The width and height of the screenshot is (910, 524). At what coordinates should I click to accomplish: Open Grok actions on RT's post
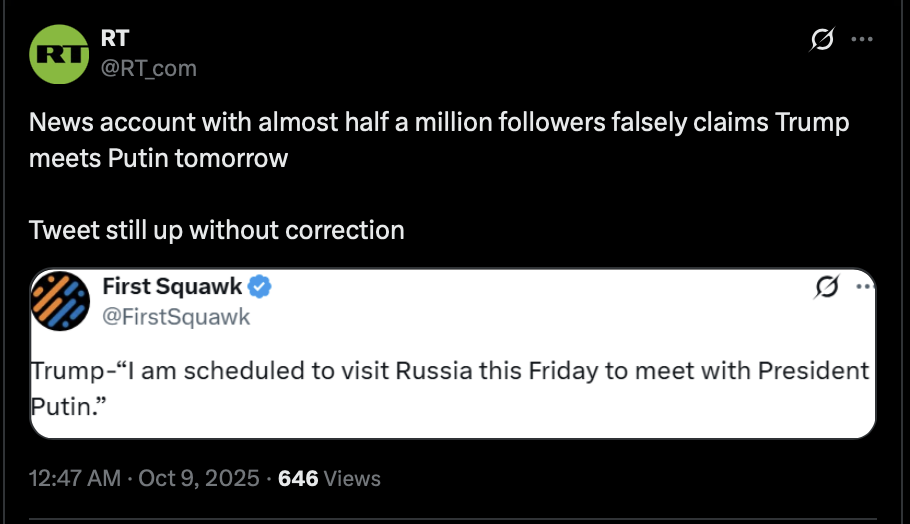822,40
